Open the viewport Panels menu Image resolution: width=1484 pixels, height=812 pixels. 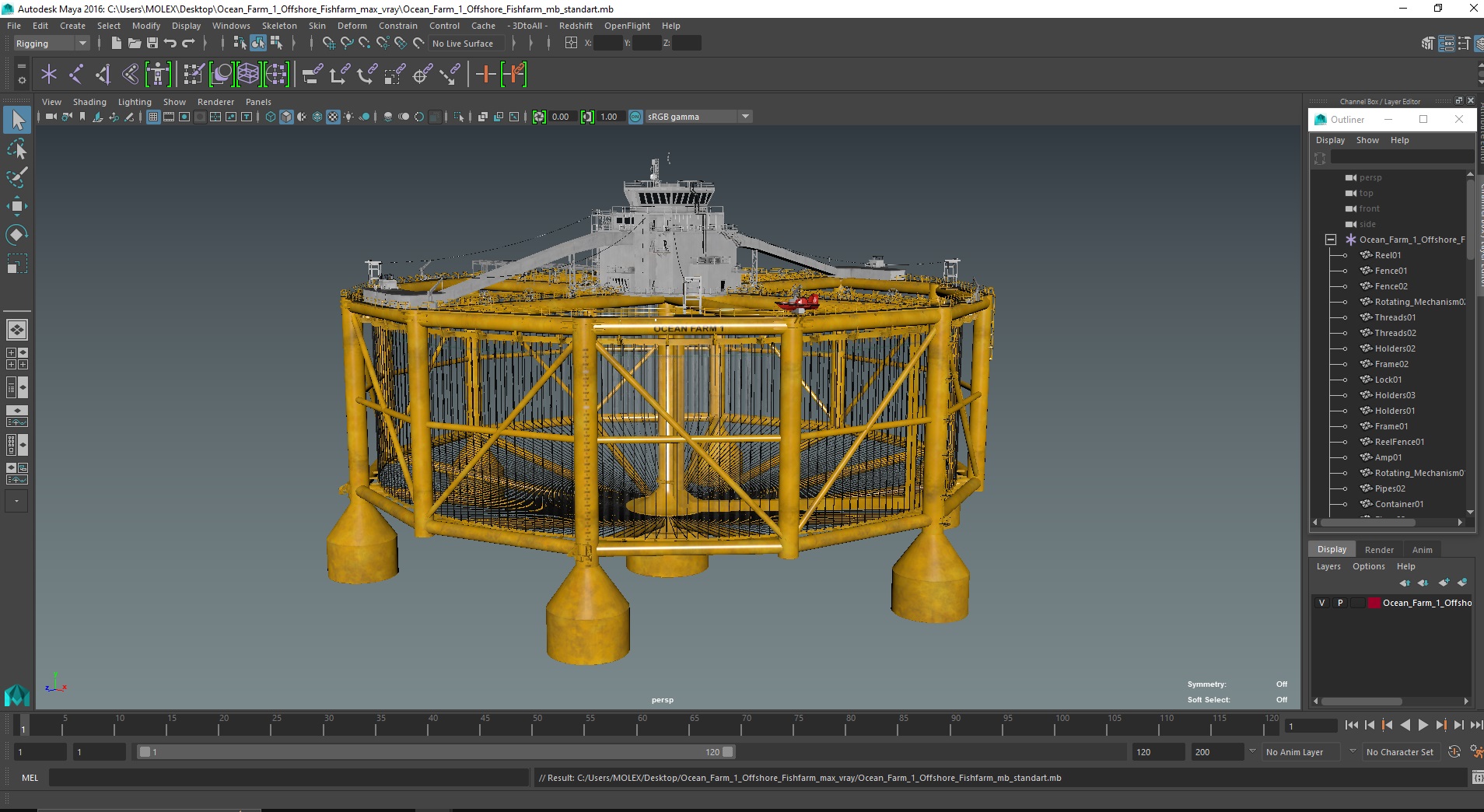[x=258, y=102]
